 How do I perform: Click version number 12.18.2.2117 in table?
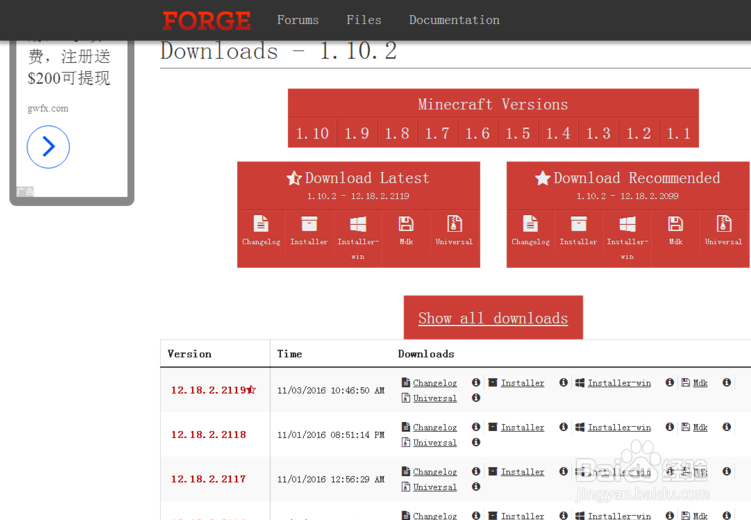[208, 479]
